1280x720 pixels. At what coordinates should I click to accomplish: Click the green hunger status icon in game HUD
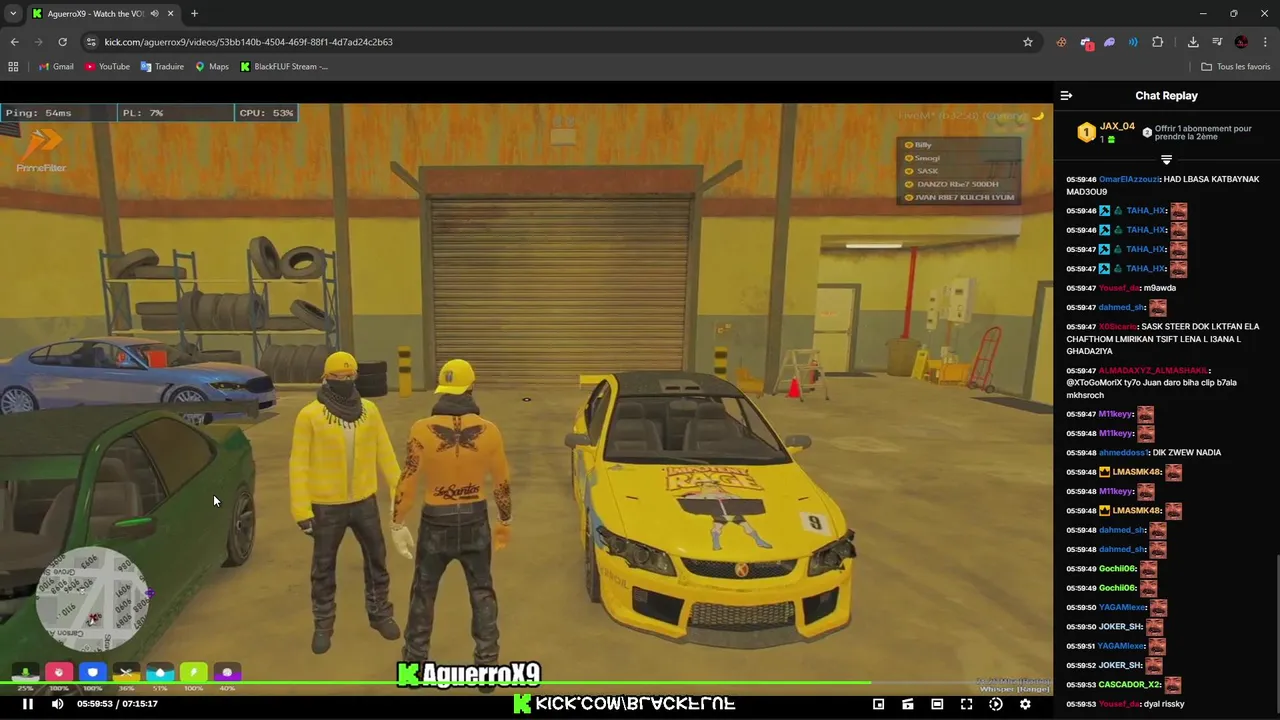[25, 673]
